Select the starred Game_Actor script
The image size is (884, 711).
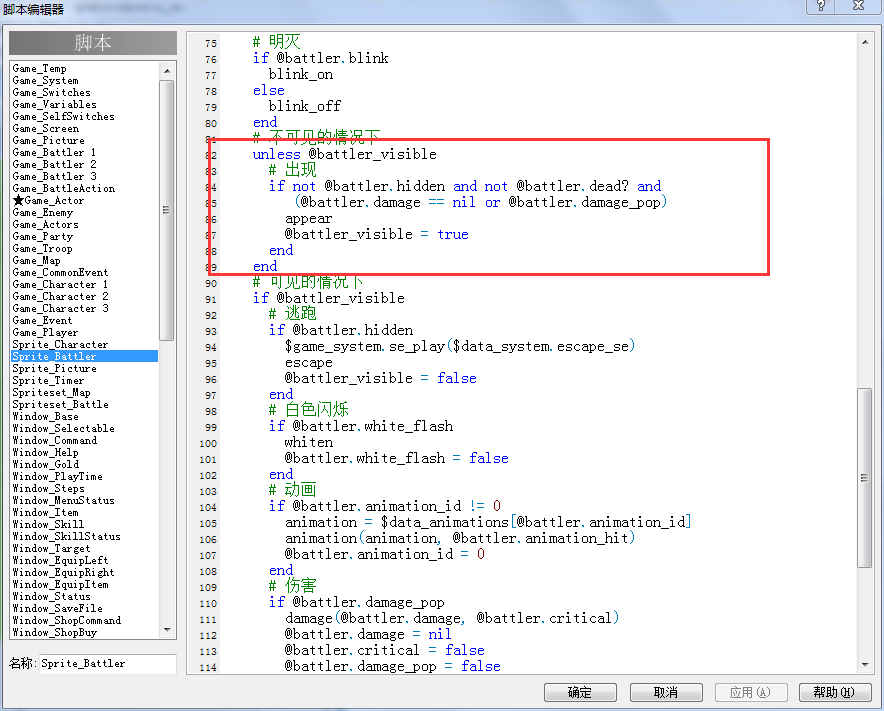tap(48, 201)
